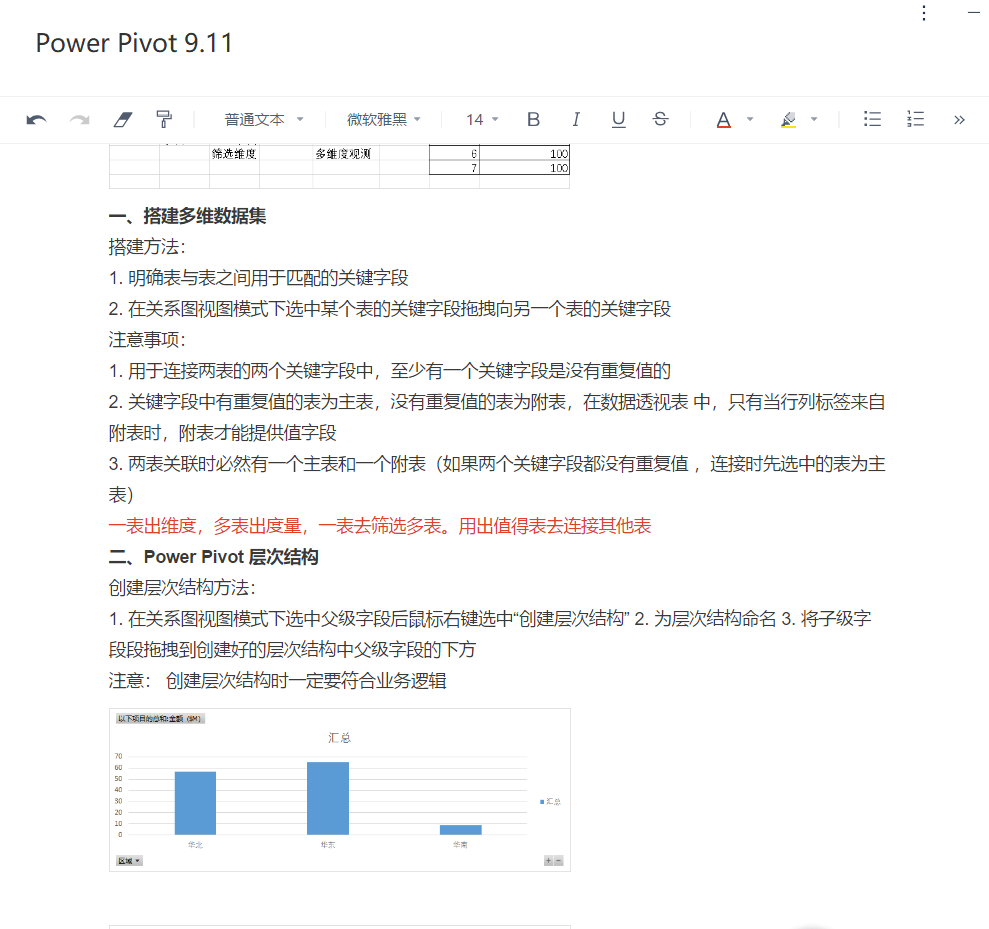This screenshot has width=989, height=929.
Task: Click the 华南 bar in the chart
Action: click(460, 830)
